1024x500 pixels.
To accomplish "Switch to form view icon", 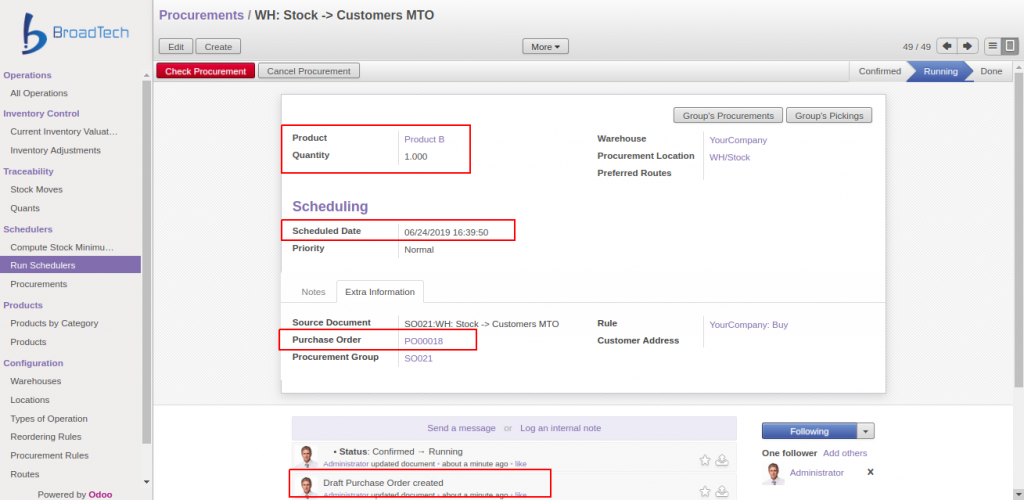I will 1010,46.
